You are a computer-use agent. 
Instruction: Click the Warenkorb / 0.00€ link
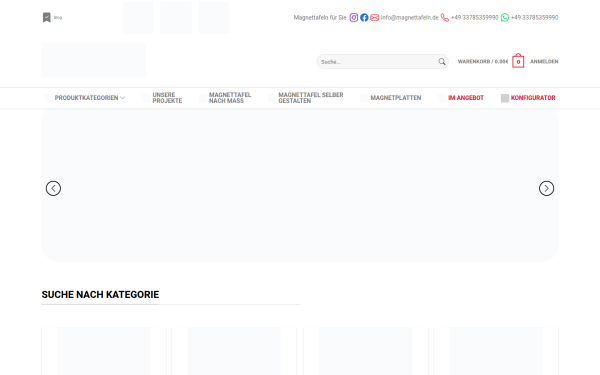pyautogui.click(x=483, y=62)
